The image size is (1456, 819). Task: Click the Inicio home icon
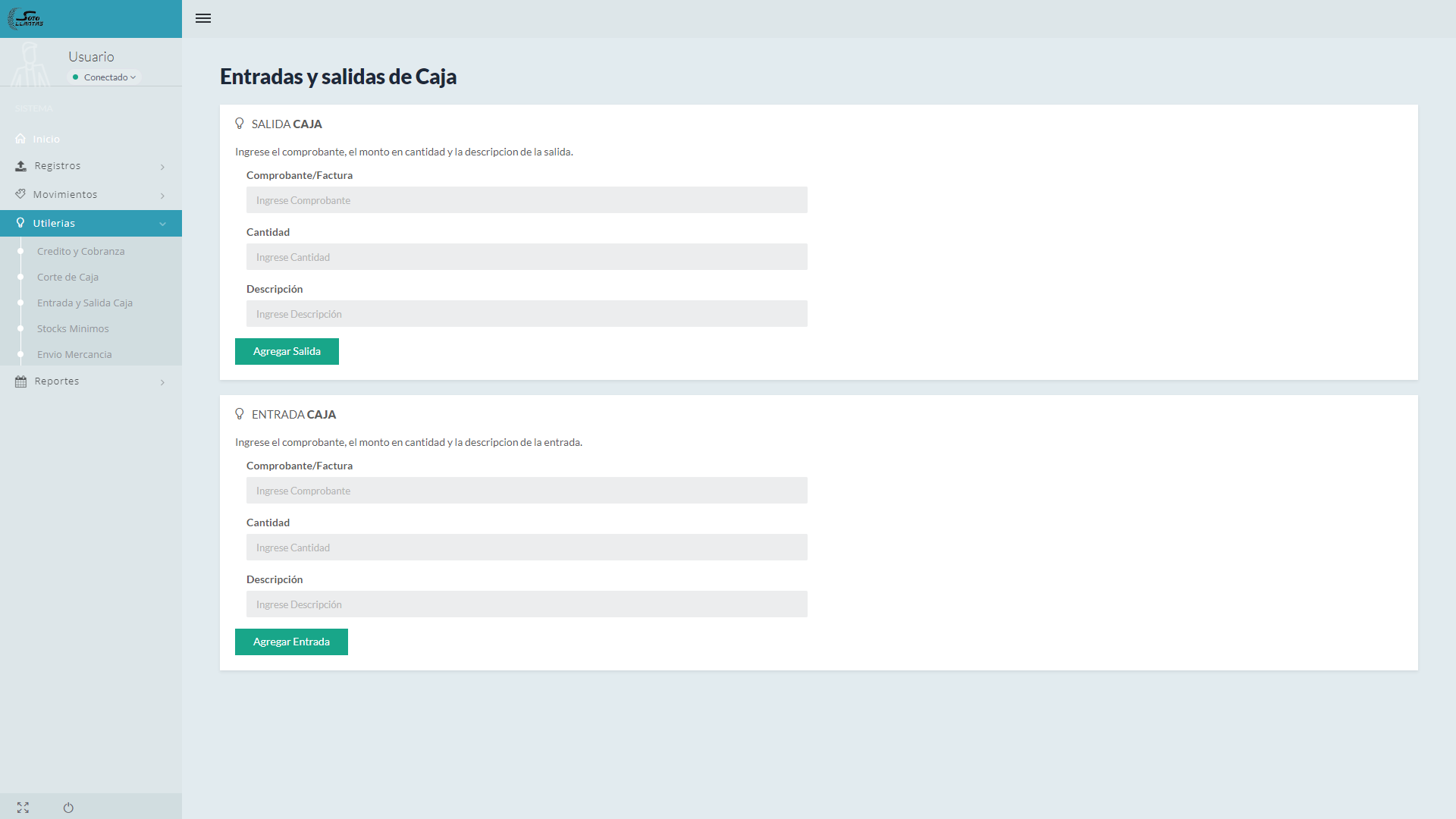coord(20,139)
